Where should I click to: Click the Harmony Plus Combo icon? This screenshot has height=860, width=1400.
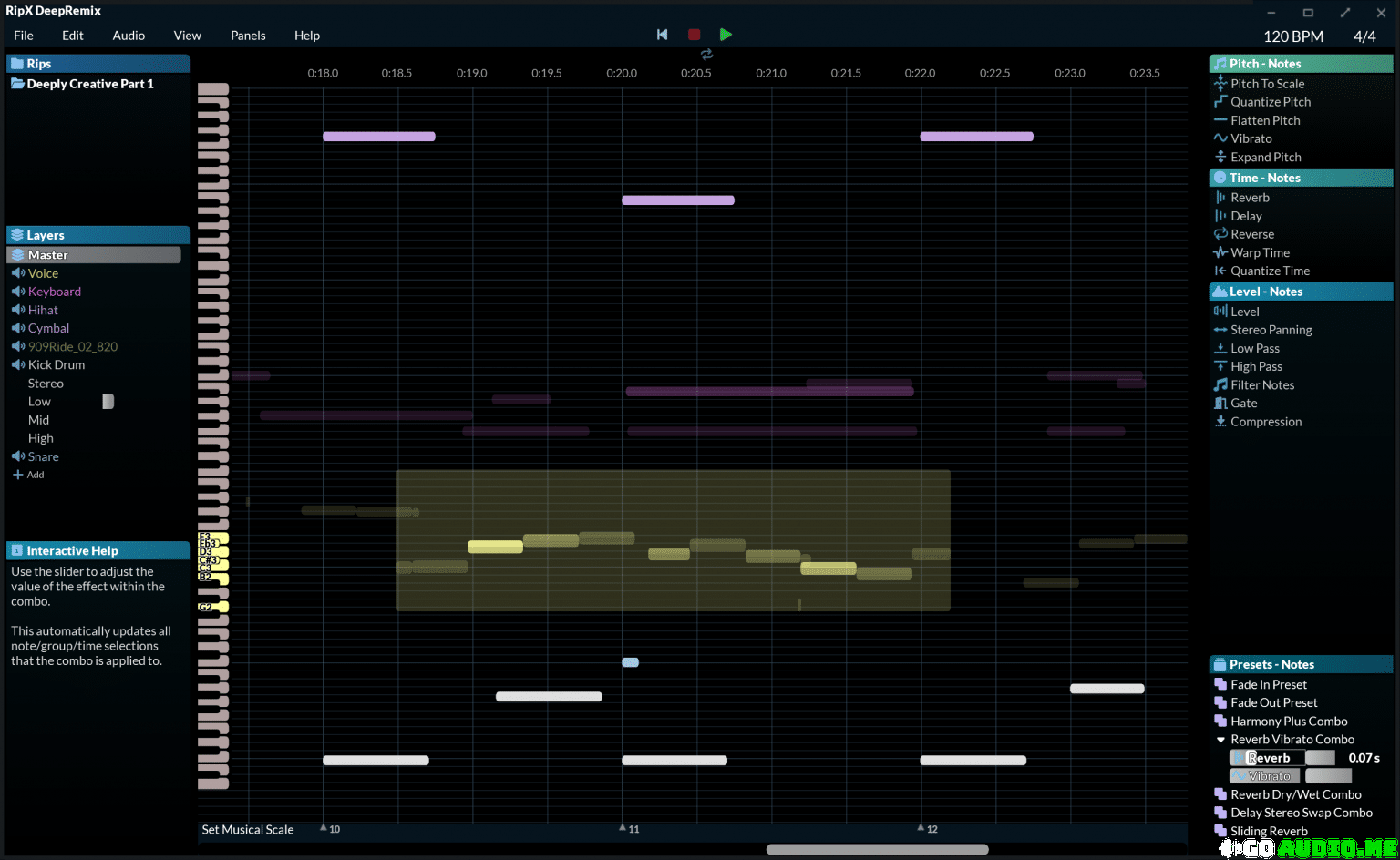[1220, 721]
